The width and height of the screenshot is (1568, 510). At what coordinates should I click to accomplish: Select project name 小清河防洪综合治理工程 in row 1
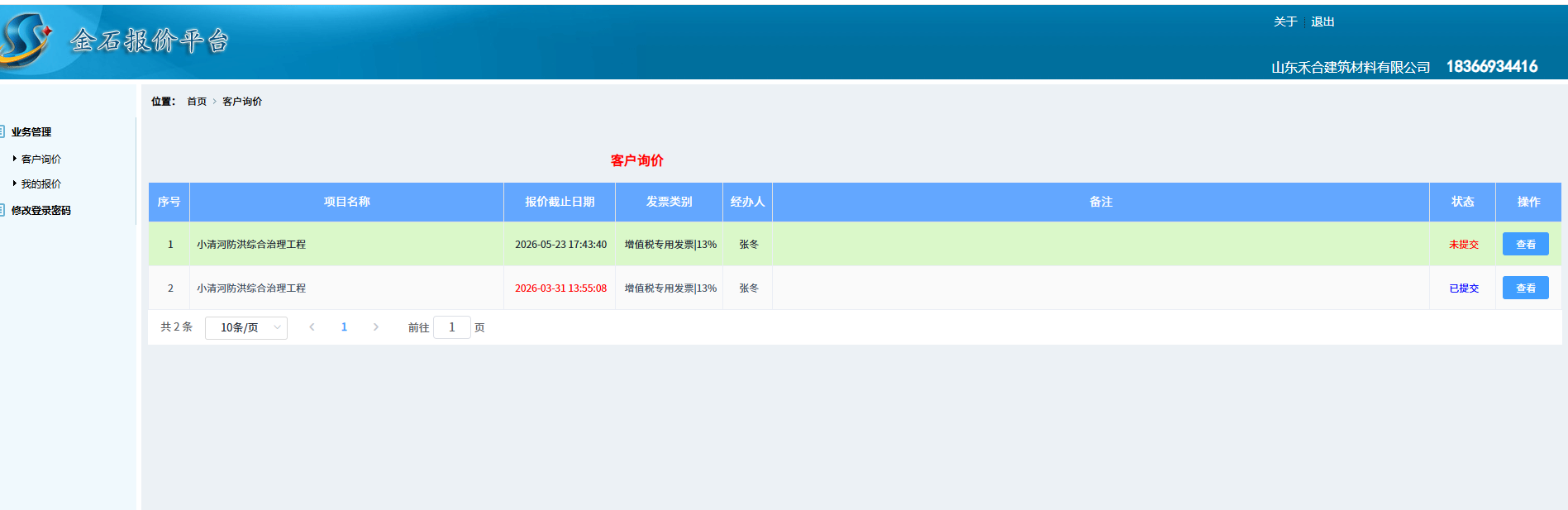pyautogui.click(x=251, y=245)
